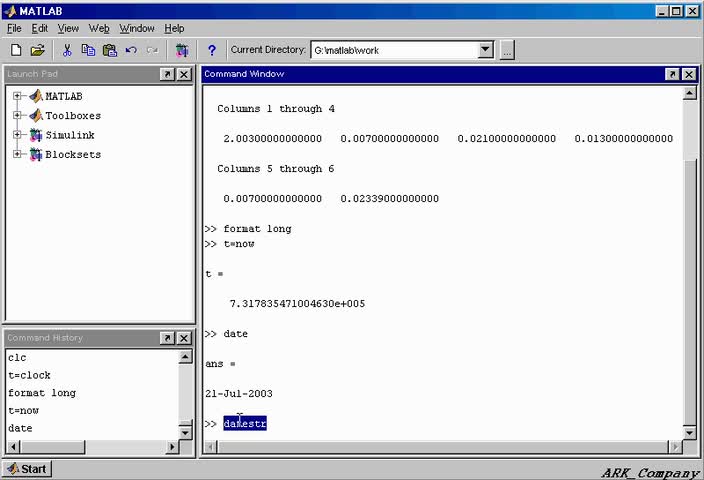Open Help with the question mark icon
704x480 pixels.
[211, 50]
